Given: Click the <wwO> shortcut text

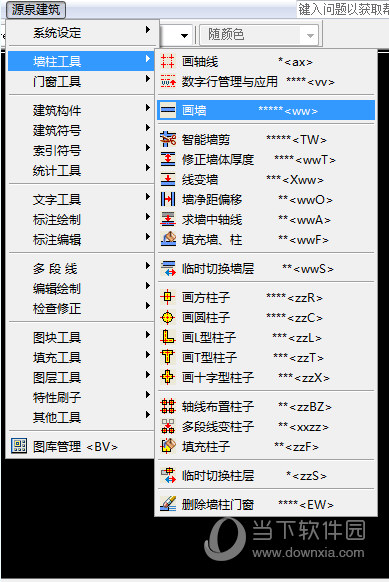Looking at the screenshot, I should point(311,200).
